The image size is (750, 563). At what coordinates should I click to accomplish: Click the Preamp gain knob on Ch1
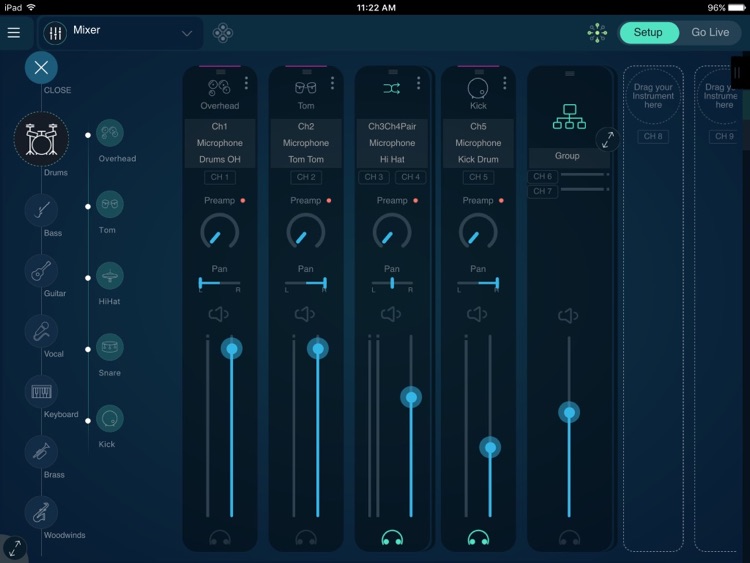220,232
